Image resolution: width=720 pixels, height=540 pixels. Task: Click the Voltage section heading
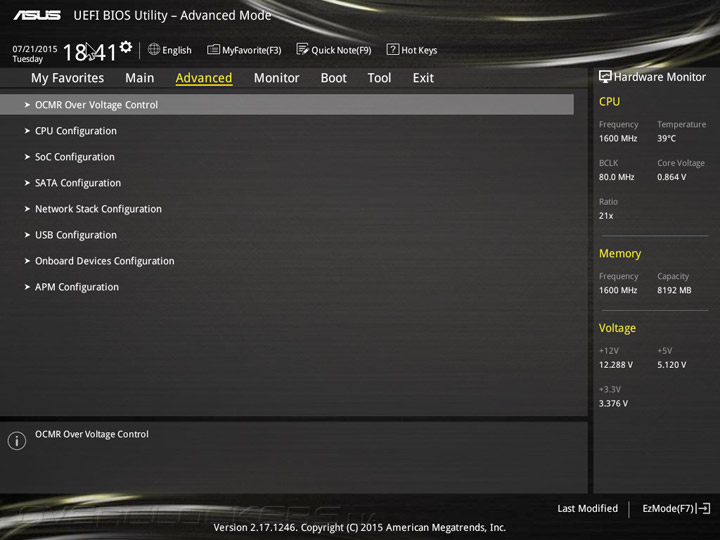coord(617,328)
